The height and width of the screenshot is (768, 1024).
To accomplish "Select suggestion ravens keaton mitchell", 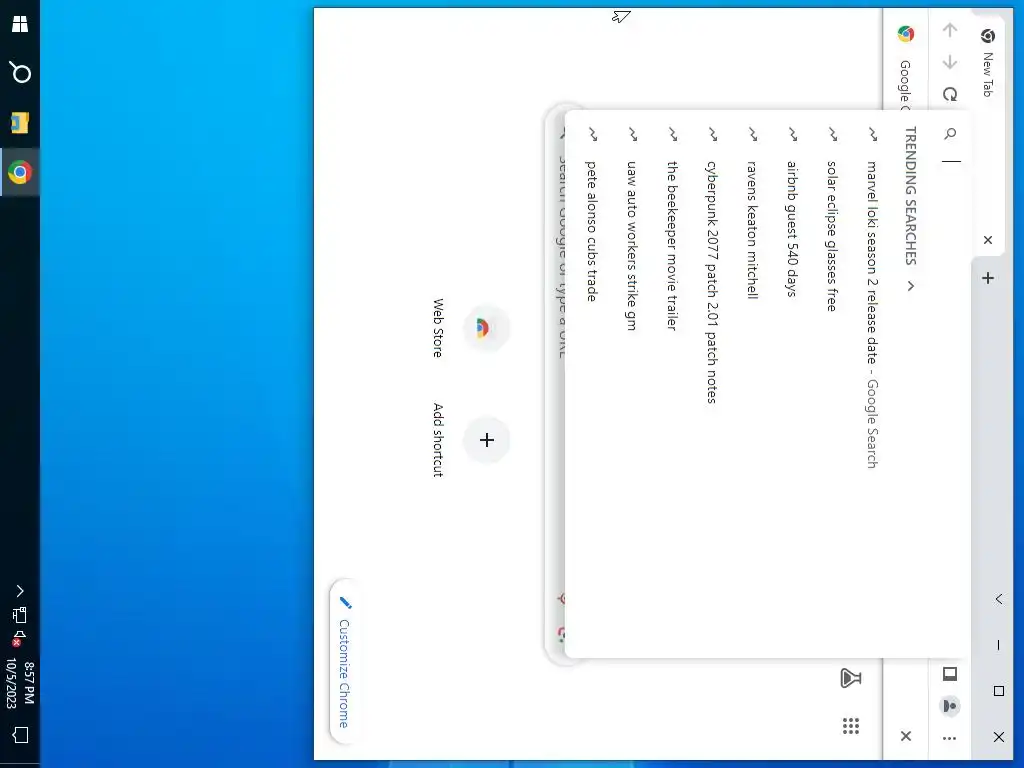I will (x=752, y=385).
